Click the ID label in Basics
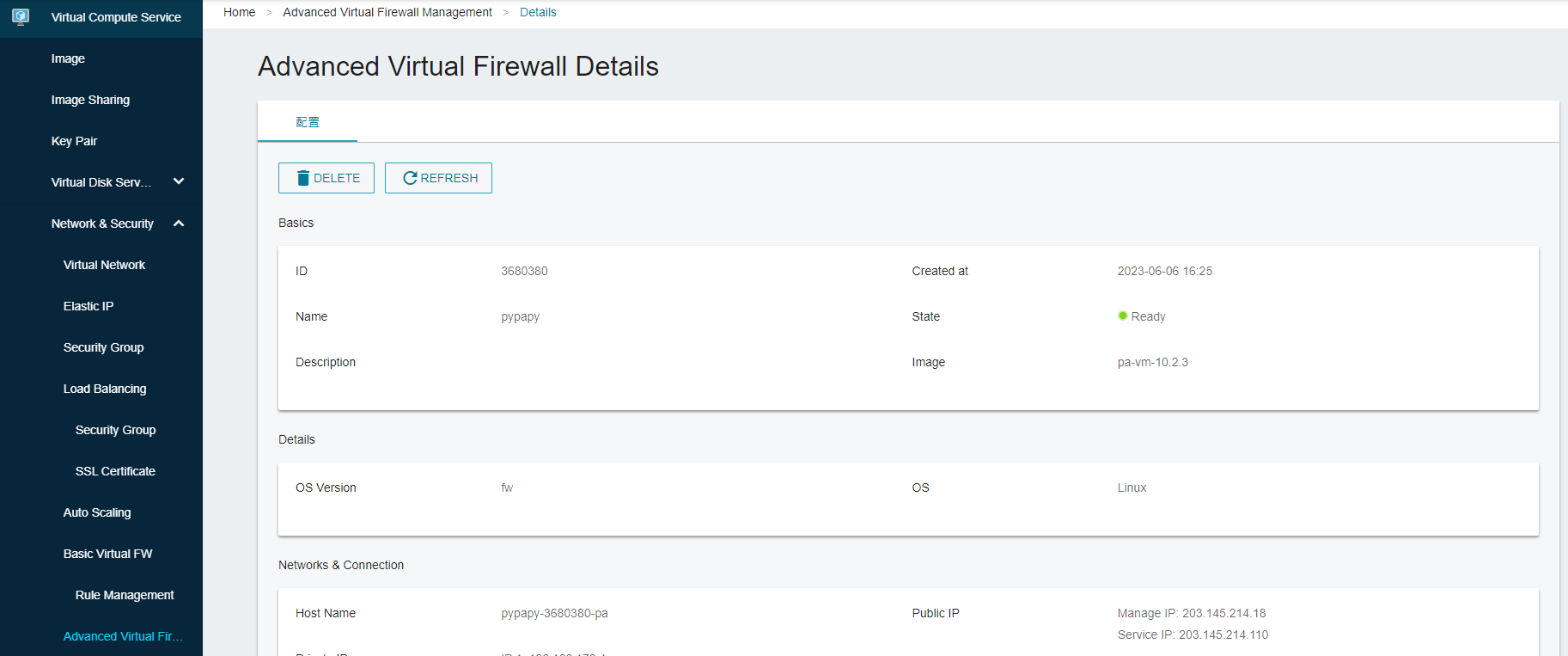Image resolution: width=1568 pixels, height=656 pixels. [302, 271]
